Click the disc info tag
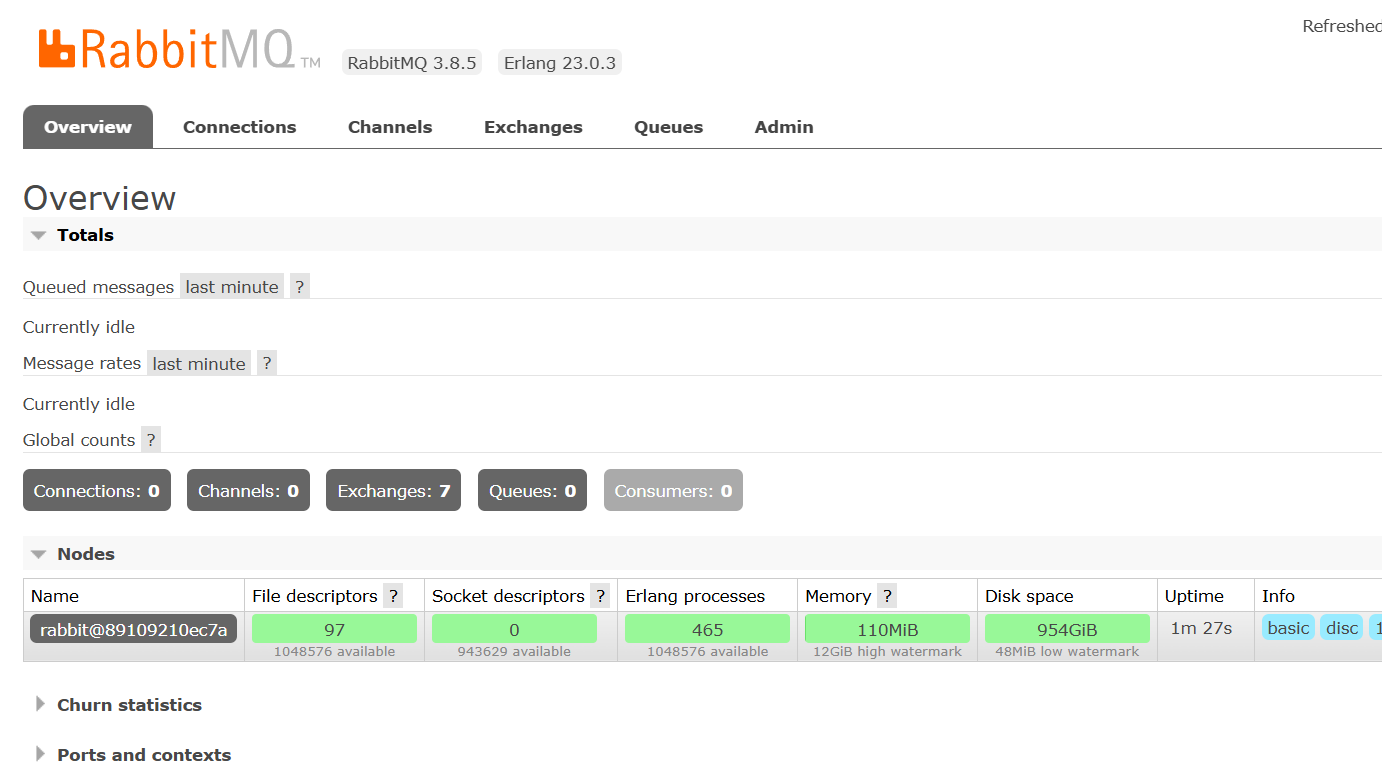This screenshot has height=776, width=1382. coord(1342,628)
